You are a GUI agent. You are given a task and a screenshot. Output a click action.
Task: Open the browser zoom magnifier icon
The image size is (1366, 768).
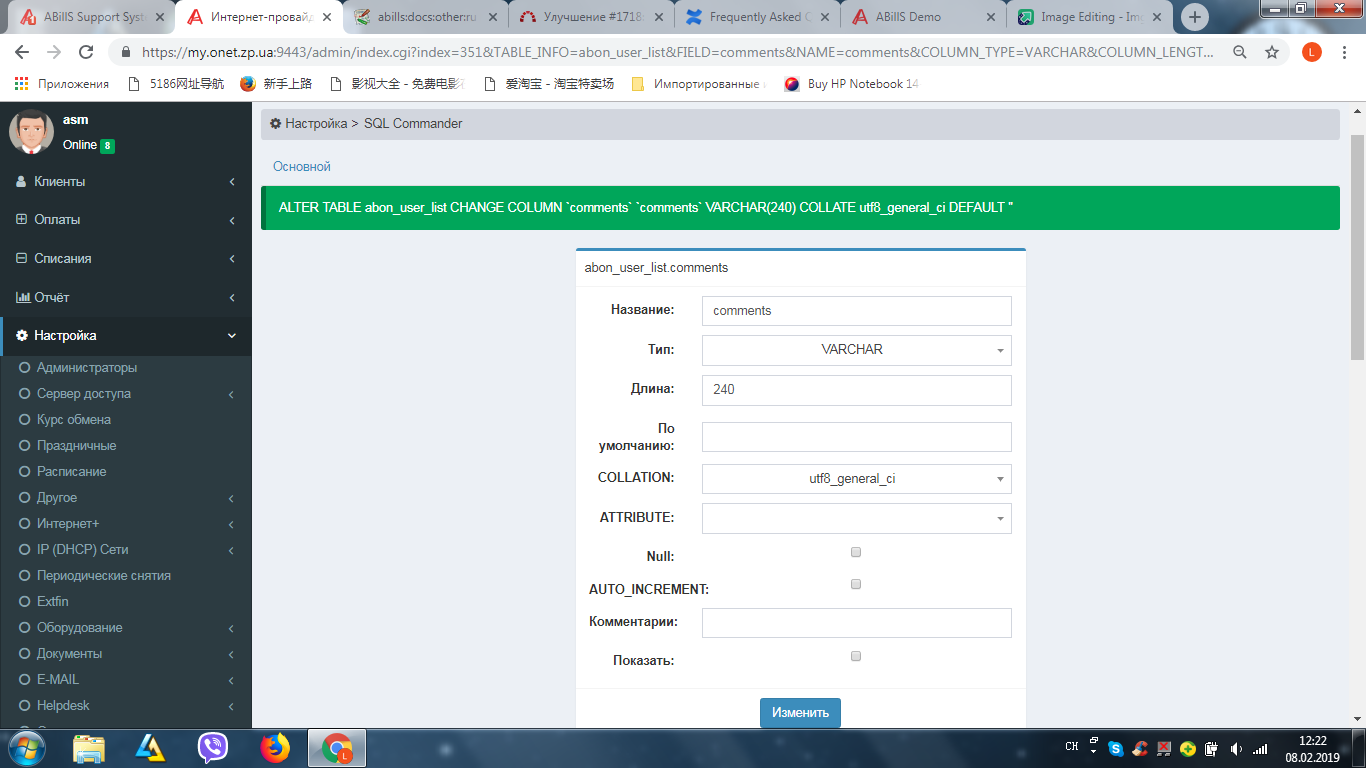[1239, 52]
